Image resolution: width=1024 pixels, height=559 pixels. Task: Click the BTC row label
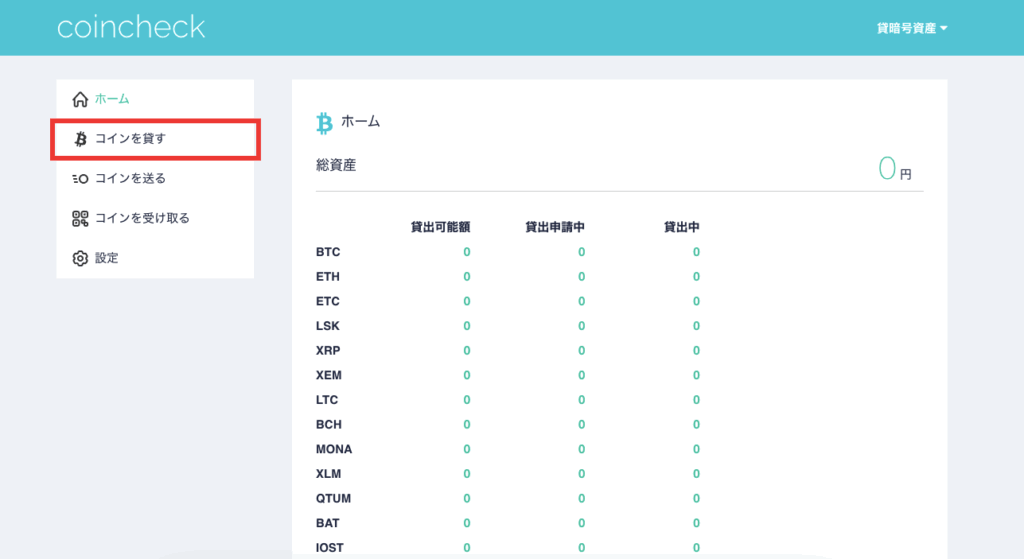pyautogui.click(x=328, y=252)
